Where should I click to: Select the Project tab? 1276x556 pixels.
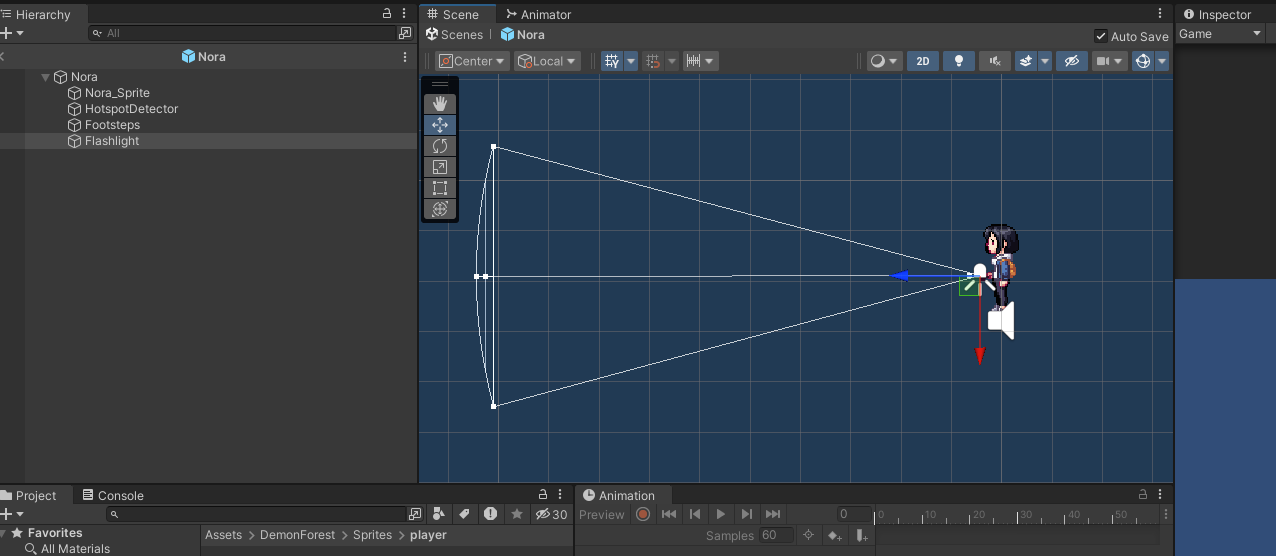(36, 495)
